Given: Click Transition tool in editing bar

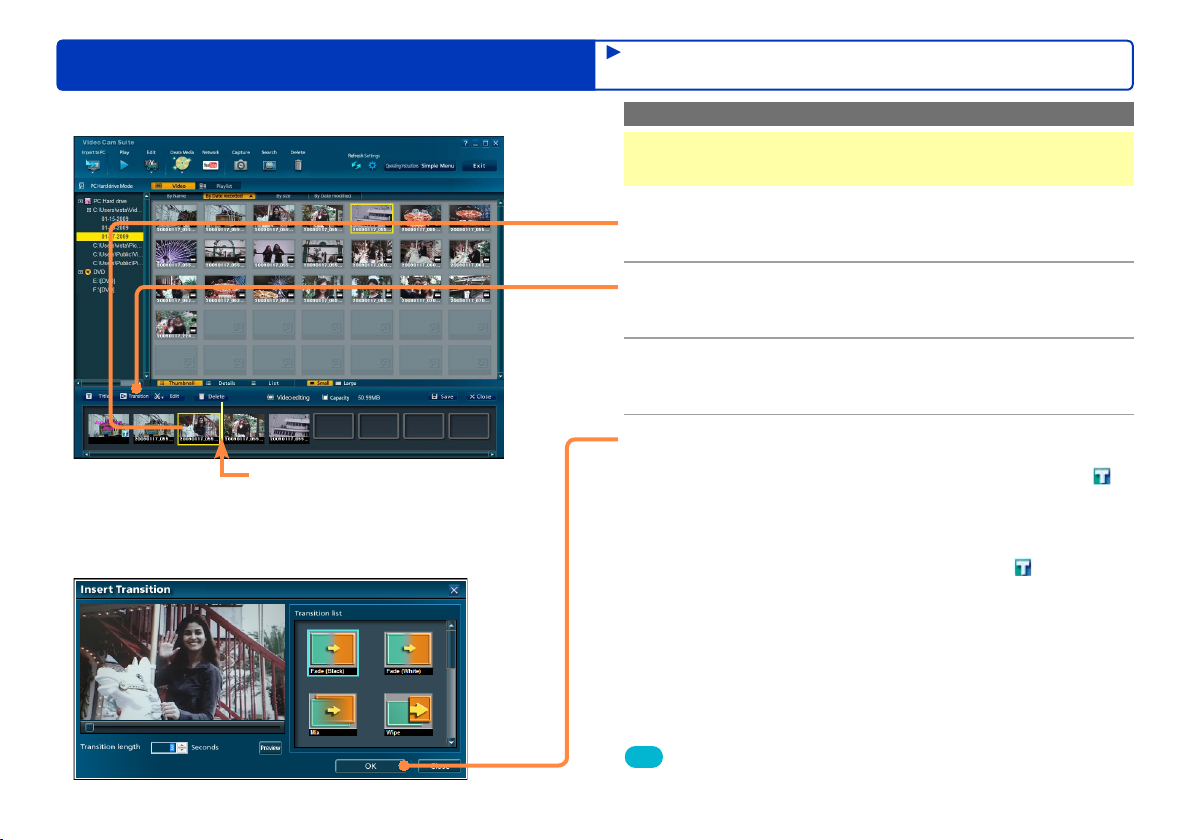Looking at the screenshot, I should coord(135,396).
